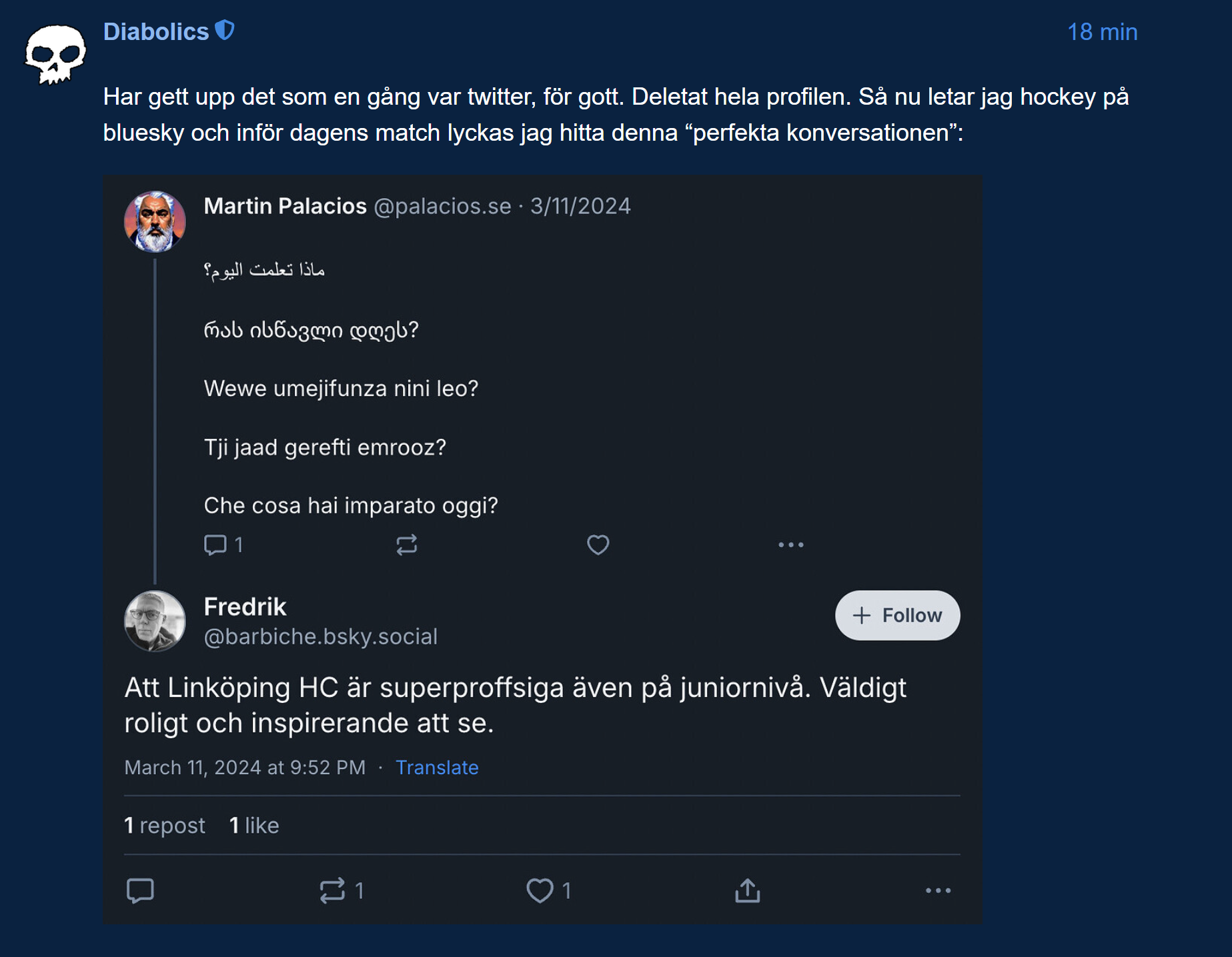Follow Fredrik with the Follow button
The height and width of the screenshot is (957, 1232).
pos(897,615)
